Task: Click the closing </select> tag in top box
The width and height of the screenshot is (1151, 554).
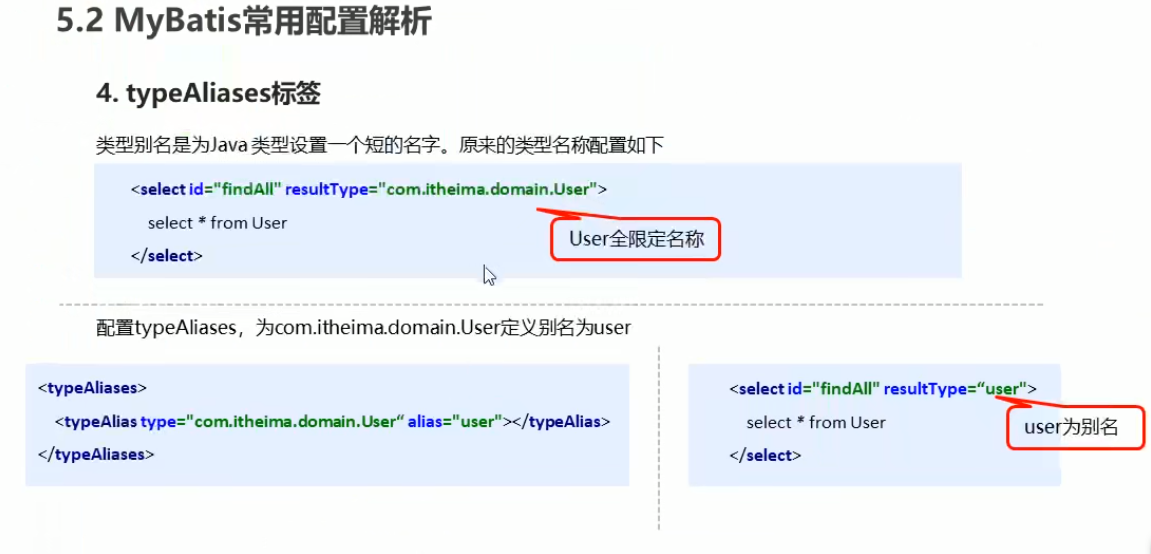Action: point(167,256)
